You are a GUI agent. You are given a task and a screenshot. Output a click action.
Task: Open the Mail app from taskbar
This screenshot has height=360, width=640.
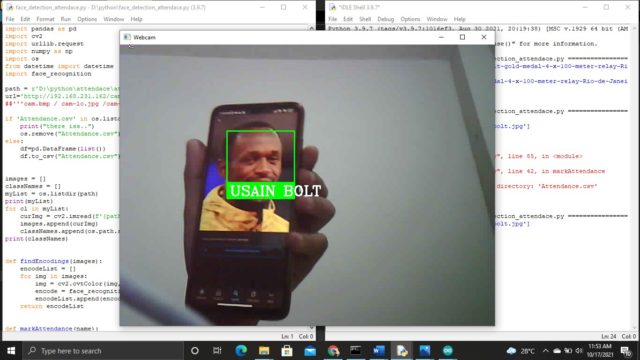310,351
